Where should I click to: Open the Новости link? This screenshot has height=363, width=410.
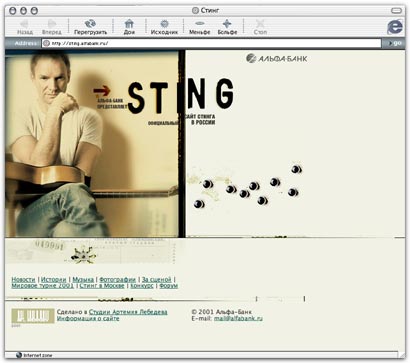click(23, 279)
